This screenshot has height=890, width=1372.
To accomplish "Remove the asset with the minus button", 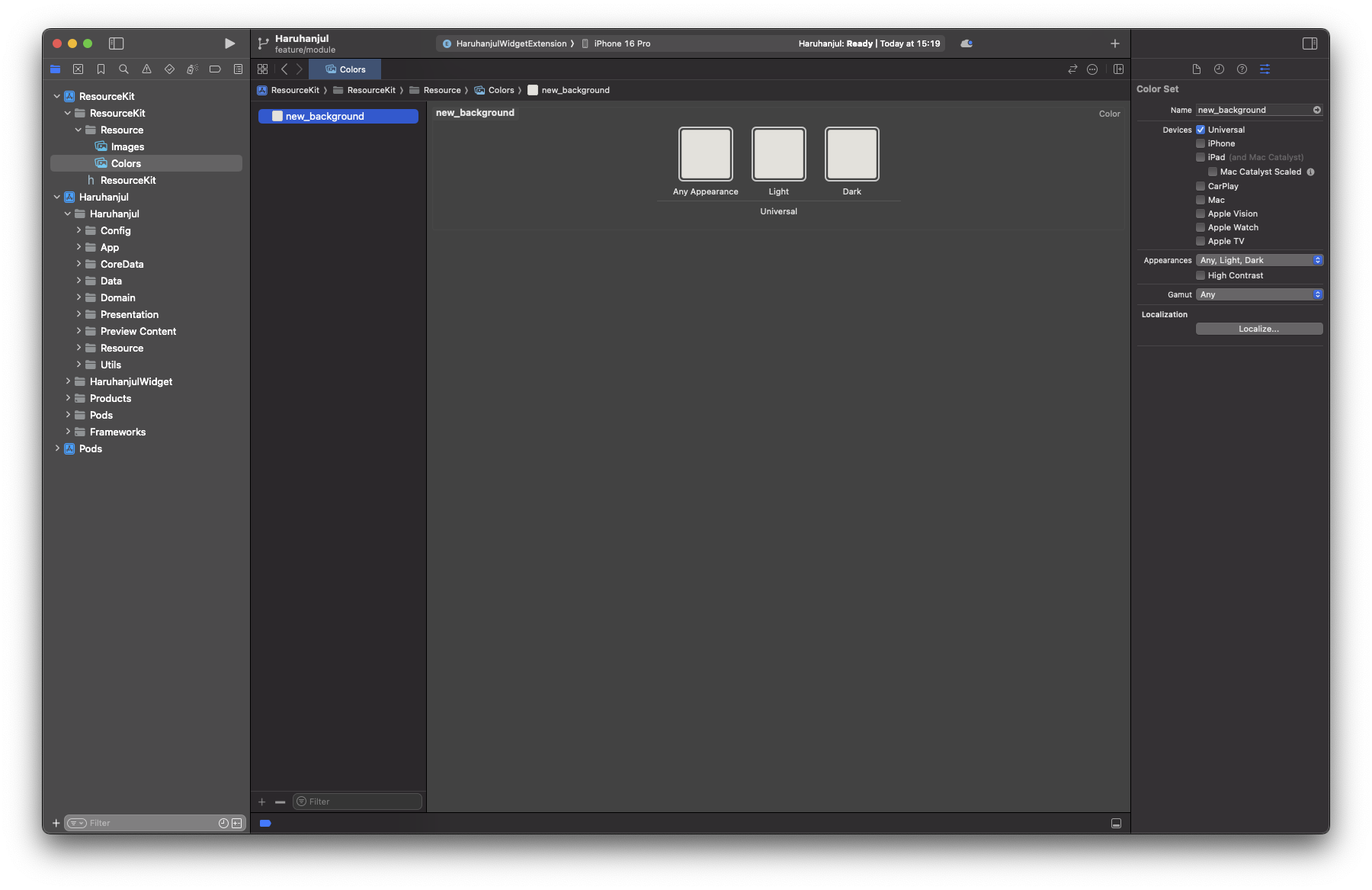I will (280, 802).
